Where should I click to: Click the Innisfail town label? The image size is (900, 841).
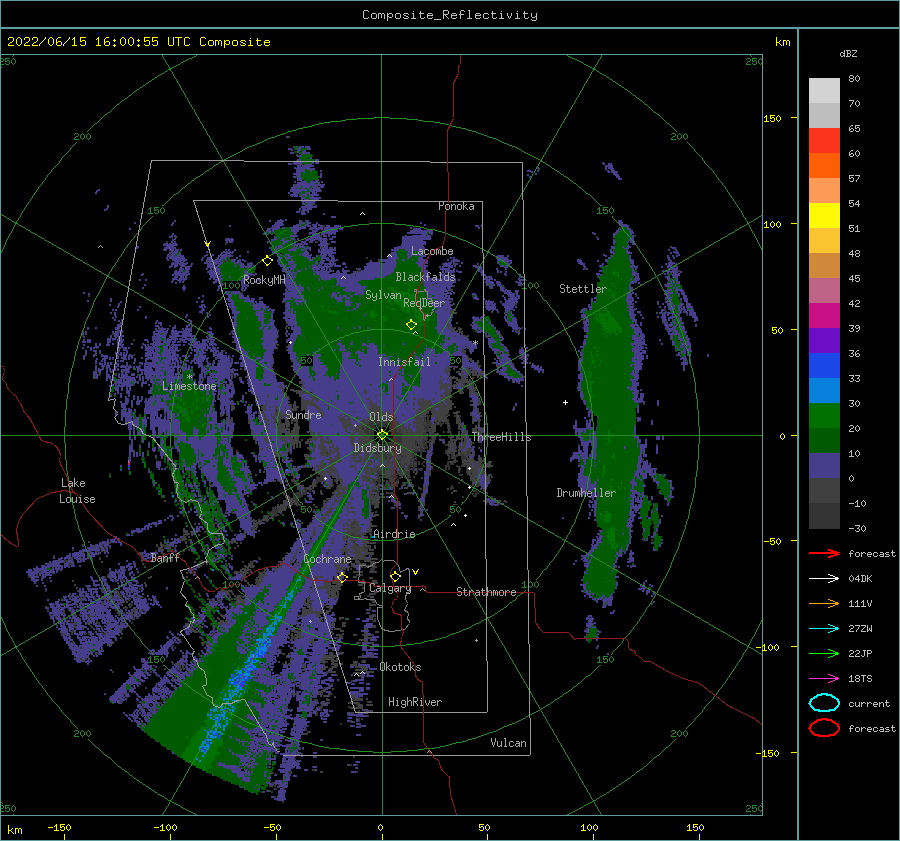click(404, 362)
